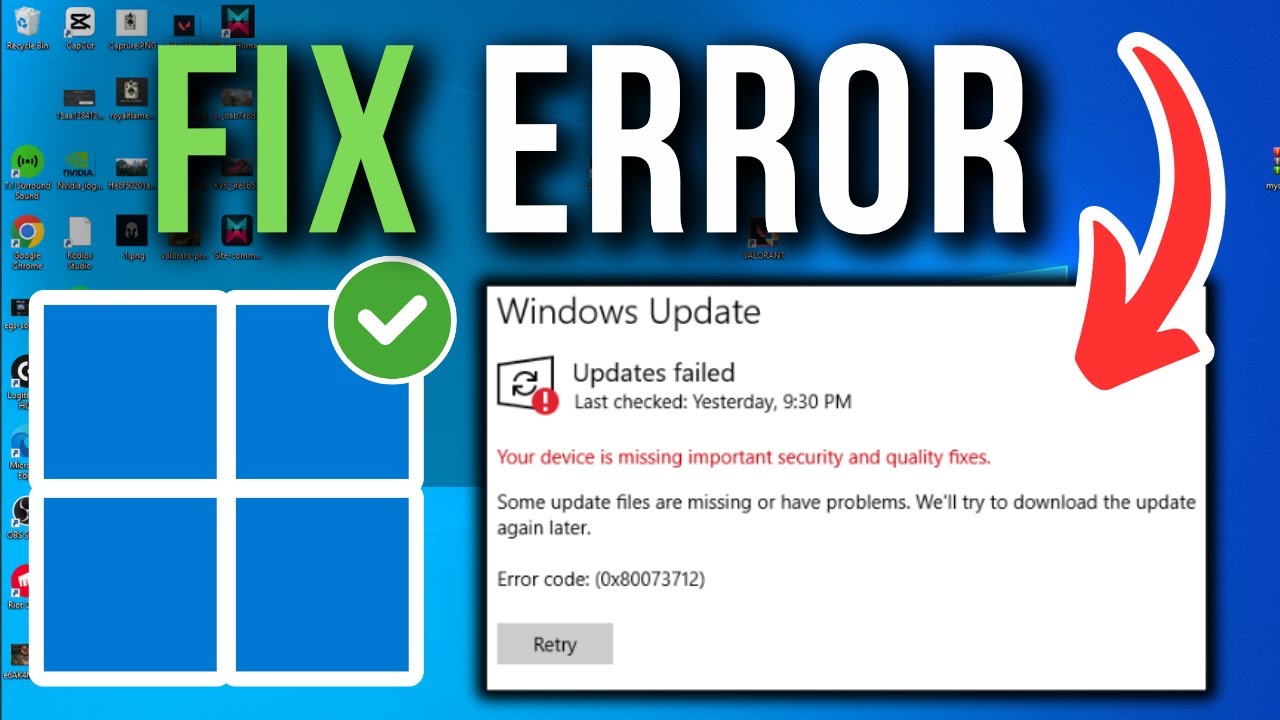Click the green checkmark badge
The width and height of the screenshot is (1280, 720).
tap(392, 320)
